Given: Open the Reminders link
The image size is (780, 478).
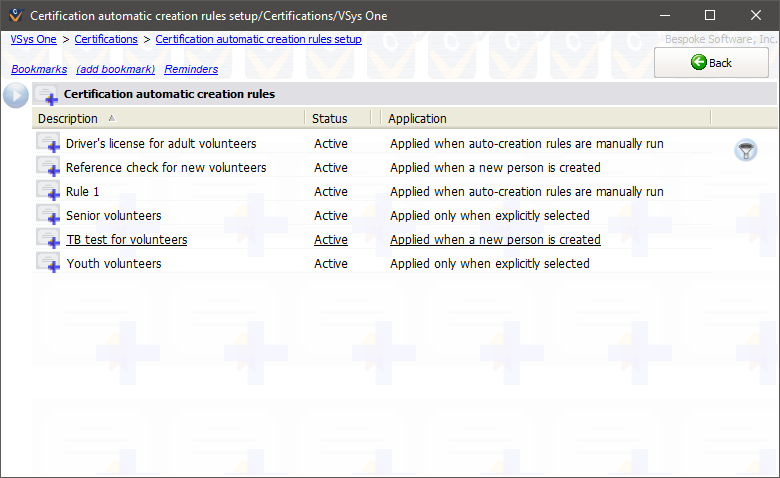Looking at the screenshot, I should pyautogui.click(x=191, y=69).
